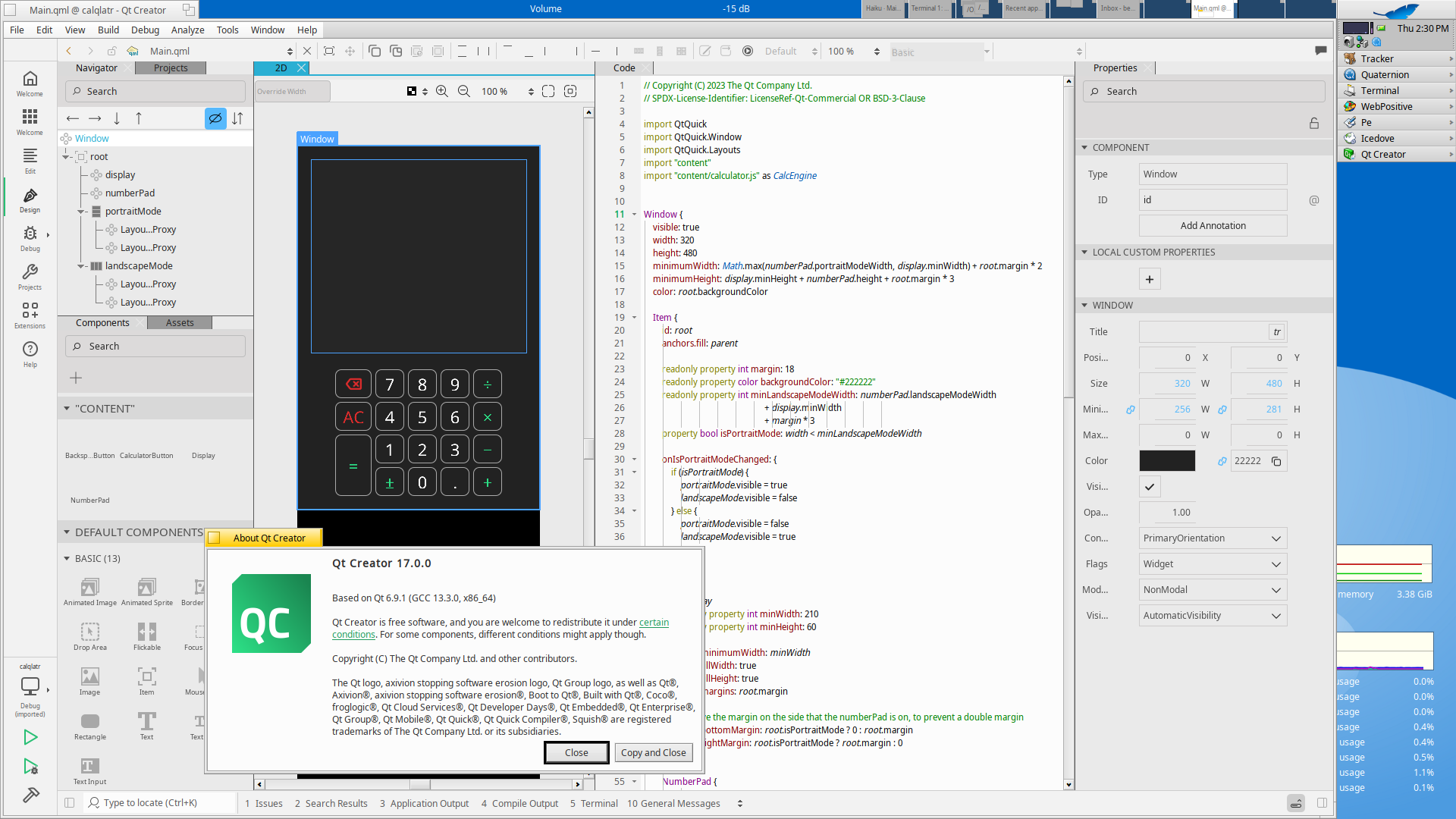
Task: Click the Build hammer icon
Action: coord(30,795)
